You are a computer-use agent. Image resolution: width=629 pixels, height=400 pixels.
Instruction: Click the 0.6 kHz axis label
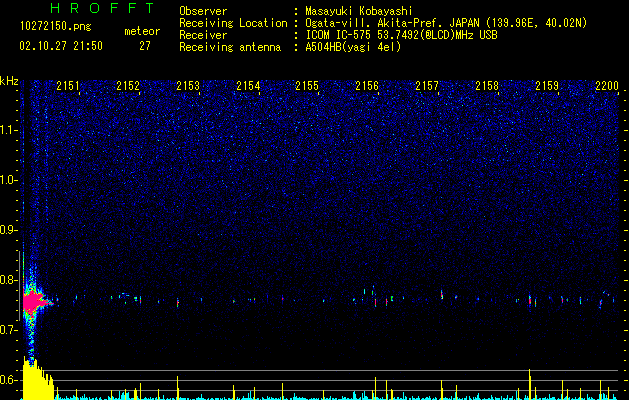pos(8,380)
